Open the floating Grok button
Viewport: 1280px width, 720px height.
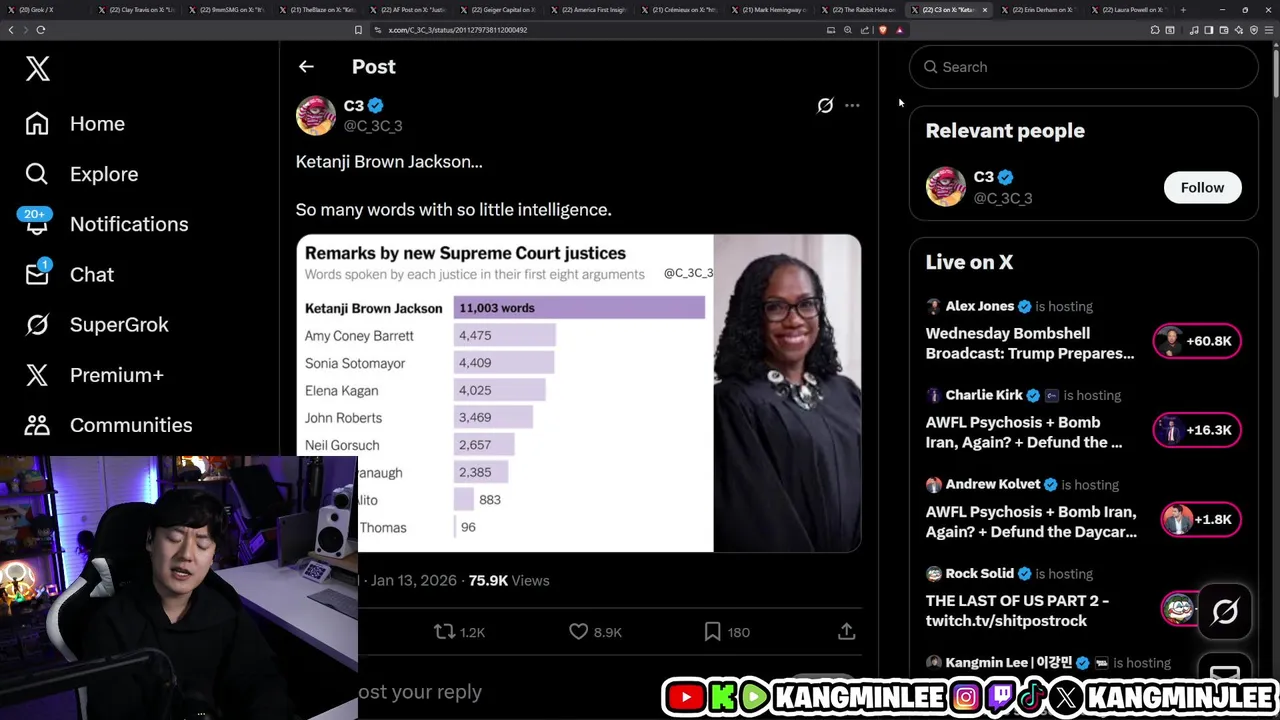click(1225, 611)
